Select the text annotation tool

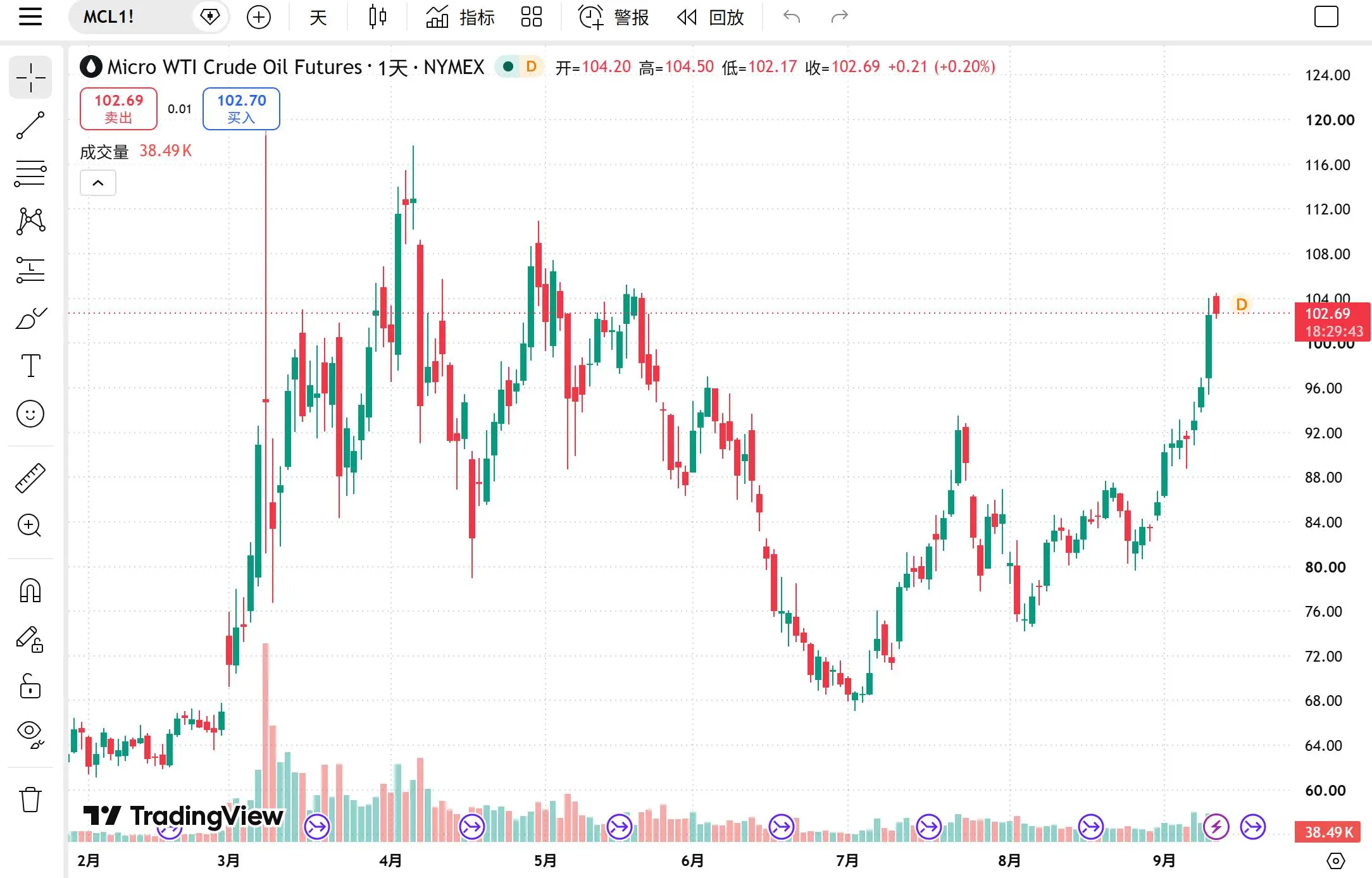pos(30,366)
